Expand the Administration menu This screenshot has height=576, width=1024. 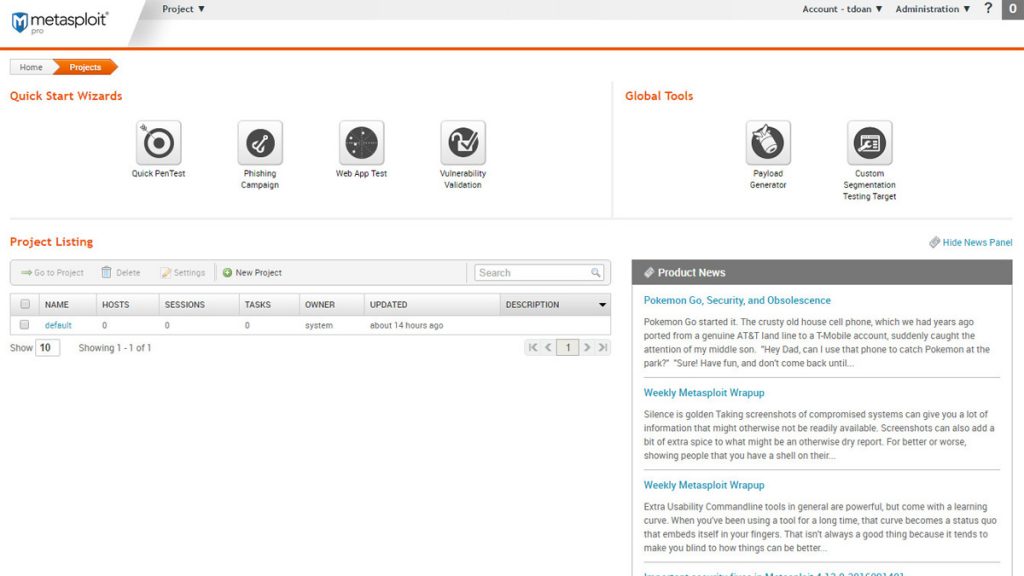(x=932, y=9)
